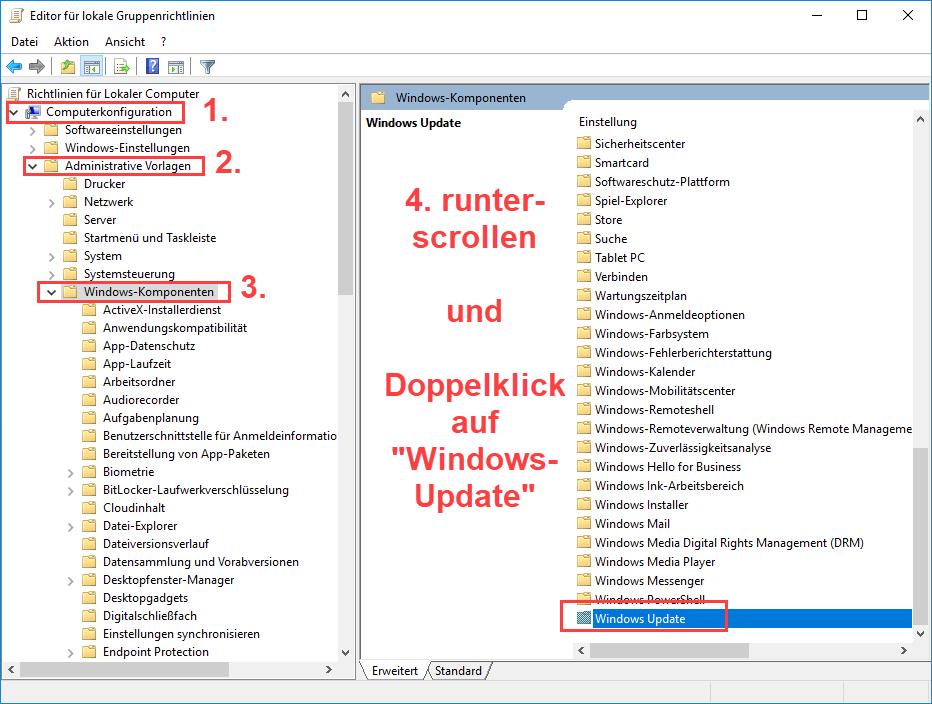This screenshot has width=932, height=704.
Task: Click the Tablet PC folder icon
Action: click(x=584, y=257)
